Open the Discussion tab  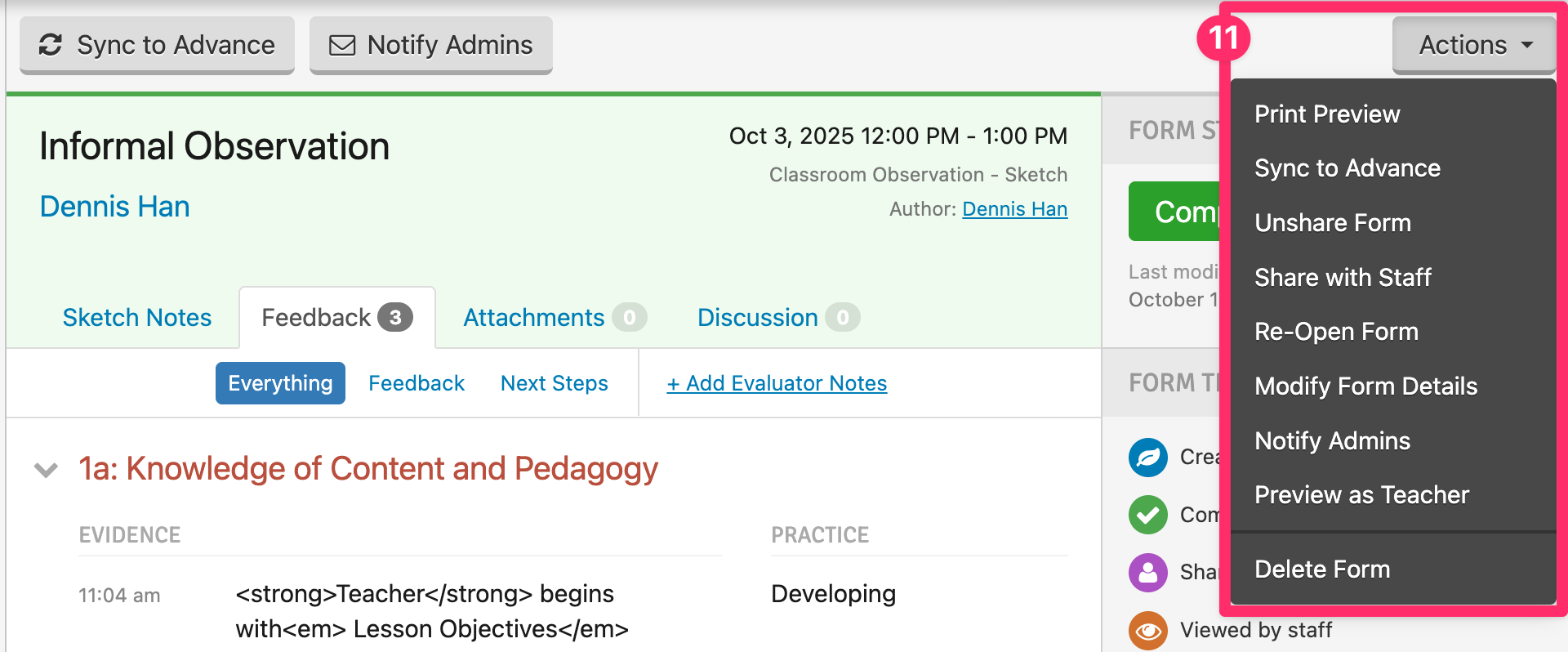click(x=777, y=318)
